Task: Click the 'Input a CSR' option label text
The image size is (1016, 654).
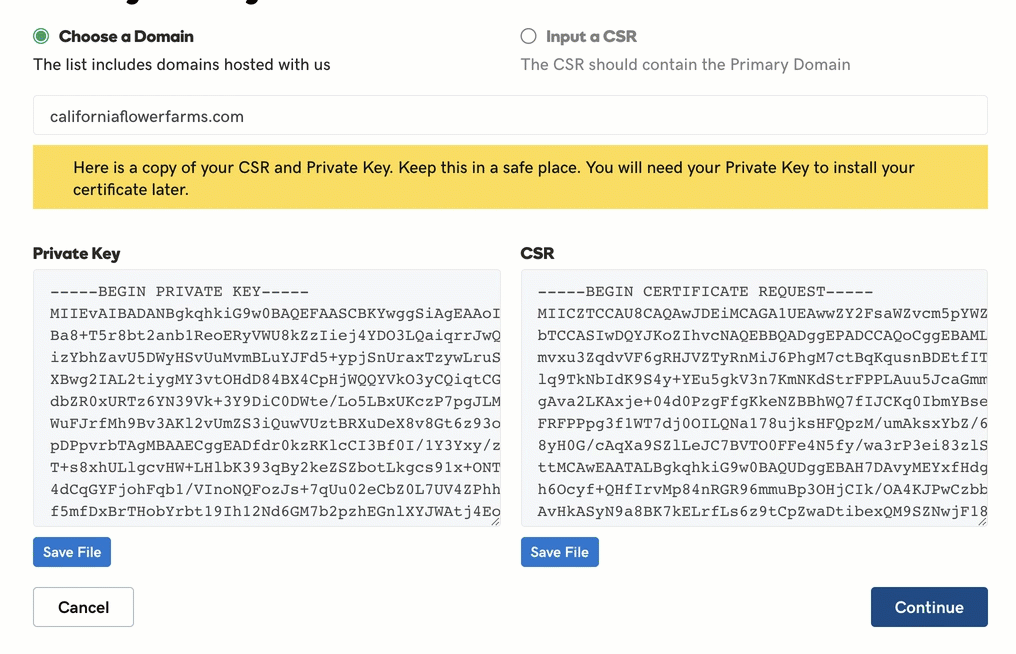Action: 591,36
